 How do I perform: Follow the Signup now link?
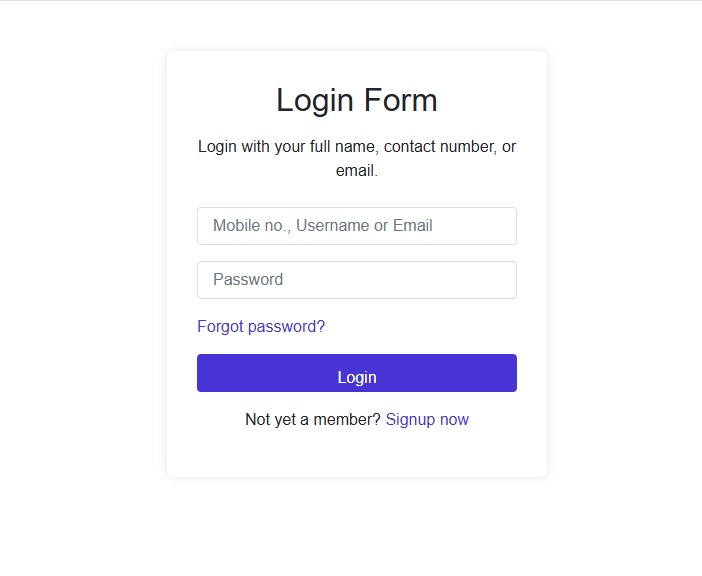tap(427, 420)
